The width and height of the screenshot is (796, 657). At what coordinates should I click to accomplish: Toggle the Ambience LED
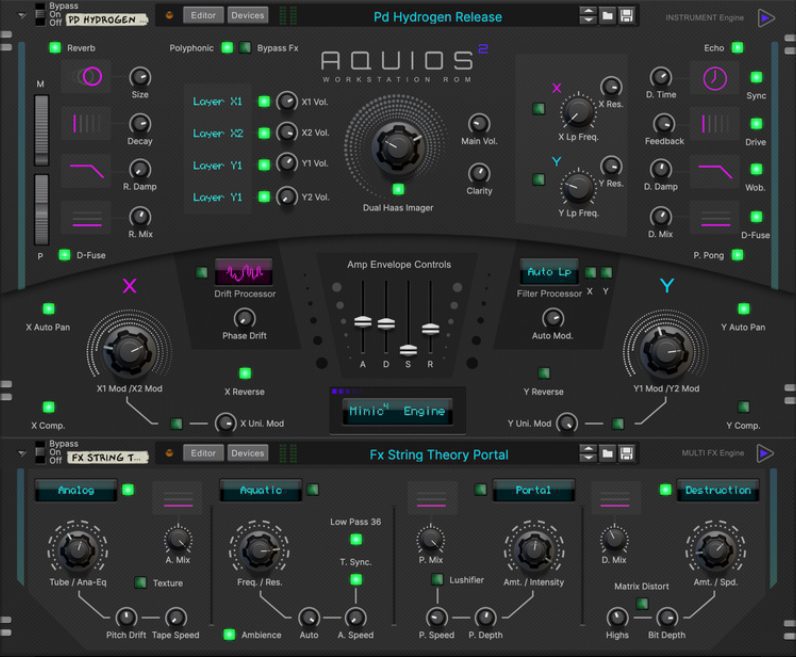[229, 634]
